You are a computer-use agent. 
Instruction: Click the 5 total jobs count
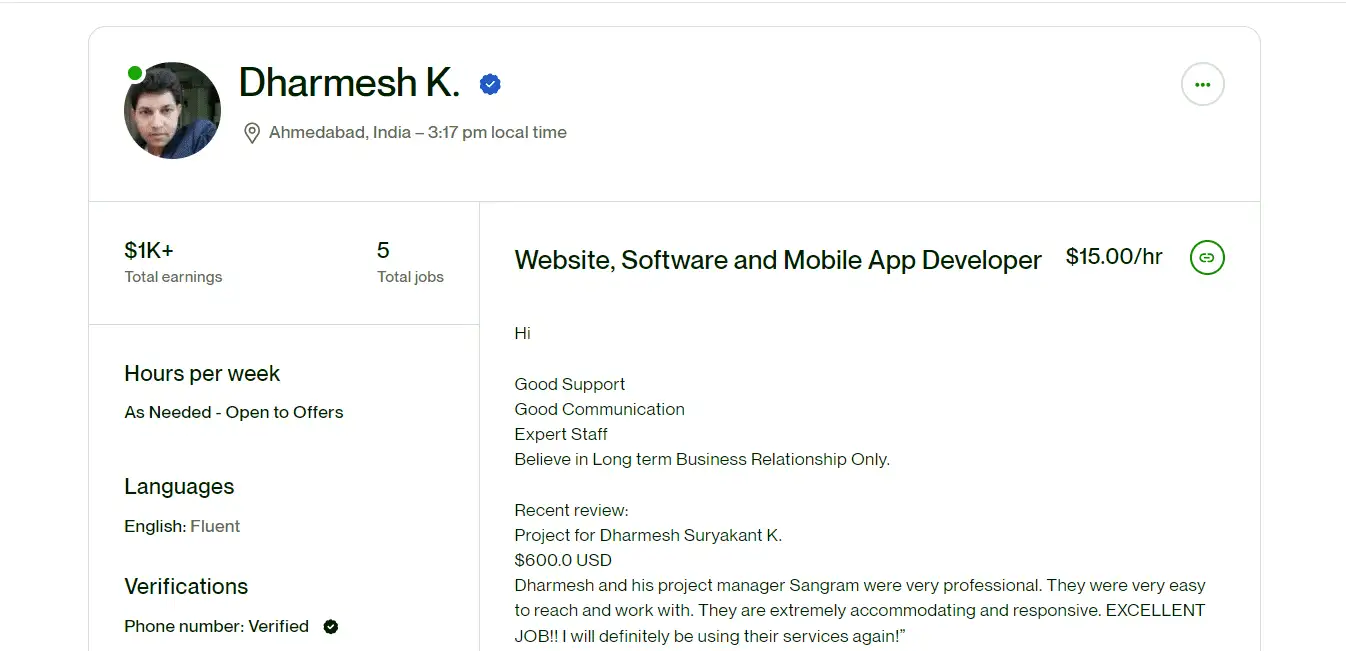click(x=383, y=250)
